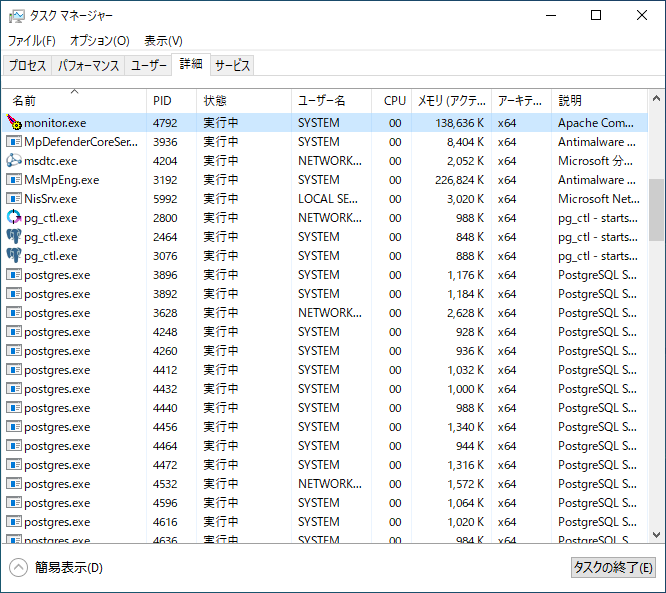The height and width of the screenshot is (593, 666).
Task: Click memory value 226,824 K
Action: coord(459,180)
